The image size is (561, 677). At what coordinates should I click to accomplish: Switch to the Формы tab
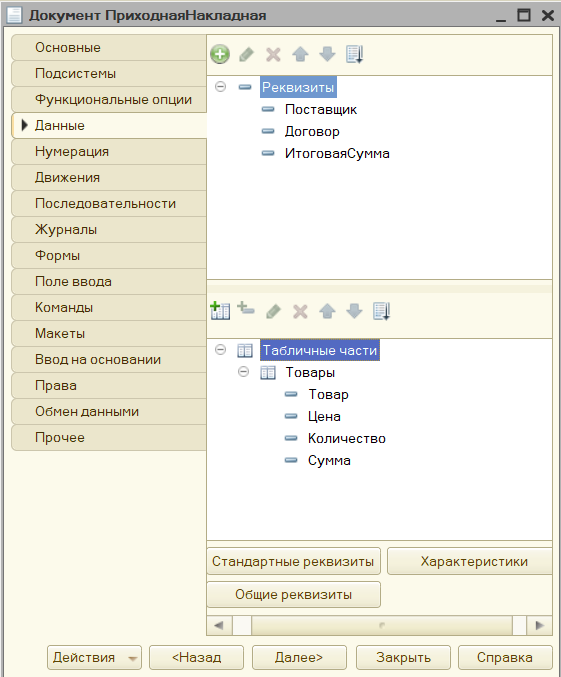coord(109,256)
